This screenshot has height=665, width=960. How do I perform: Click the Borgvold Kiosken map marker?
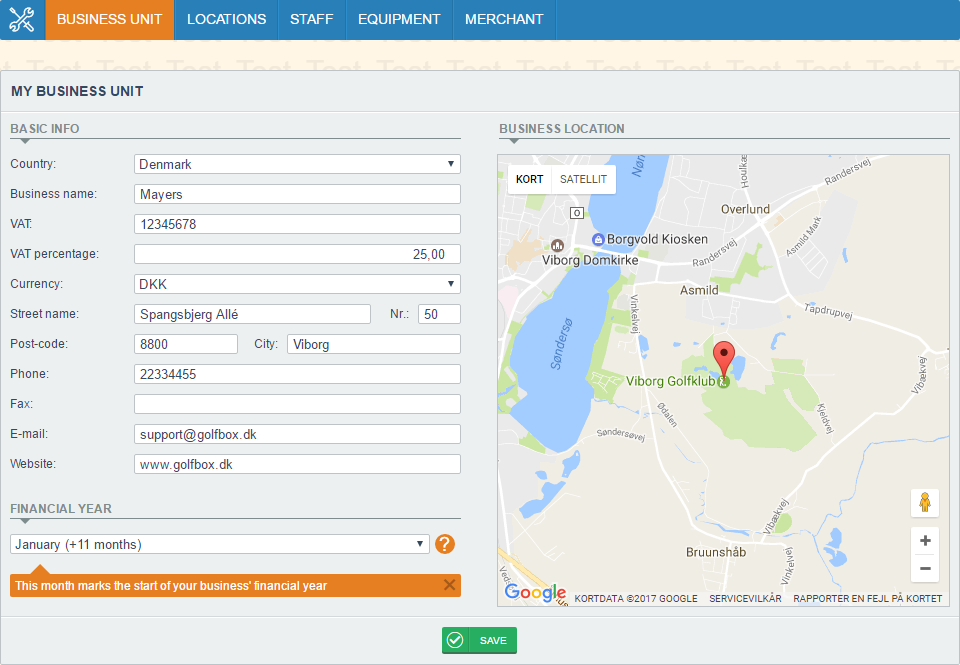pos(598,239)
